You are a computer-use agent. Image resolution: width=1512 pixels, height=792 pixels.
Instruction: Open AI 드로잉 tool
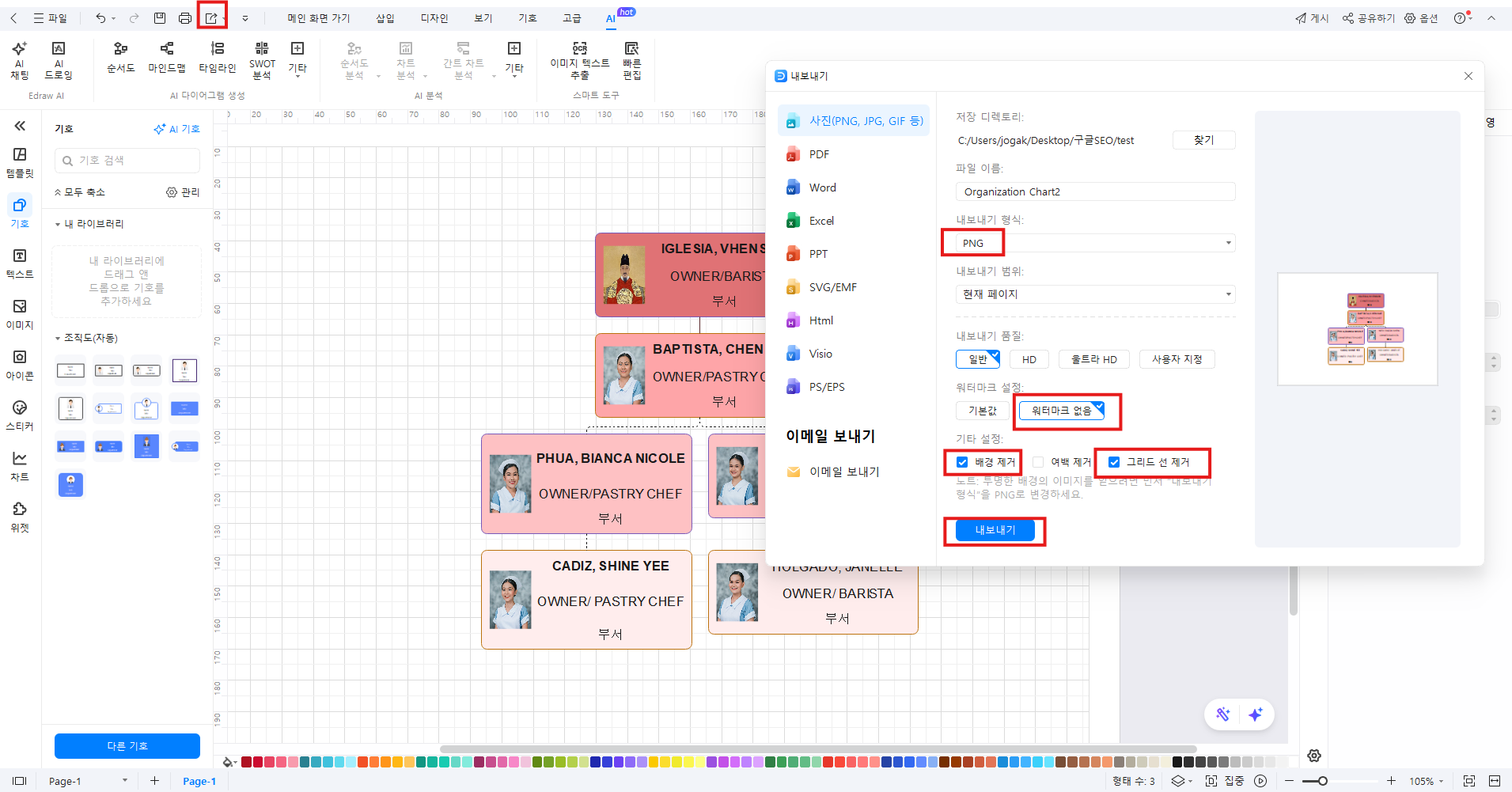tap(59, 61)
